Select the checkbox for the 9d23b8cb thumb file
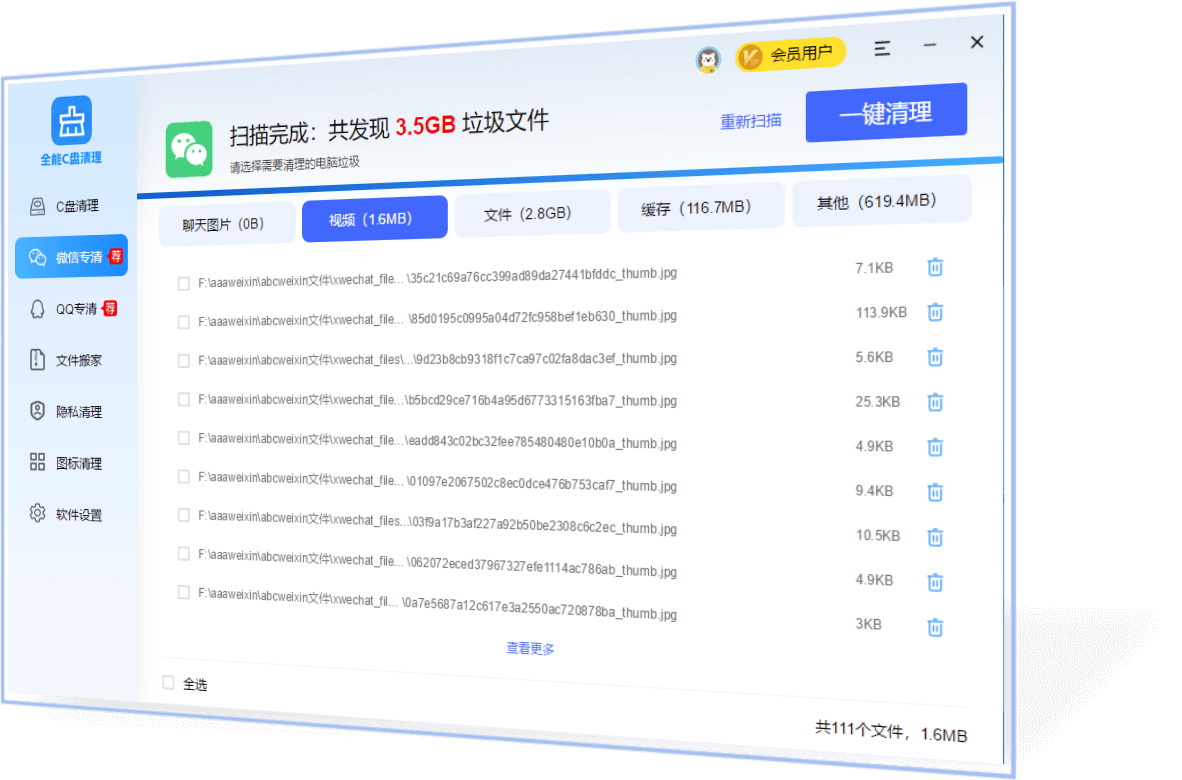 (x=184, y=361)
